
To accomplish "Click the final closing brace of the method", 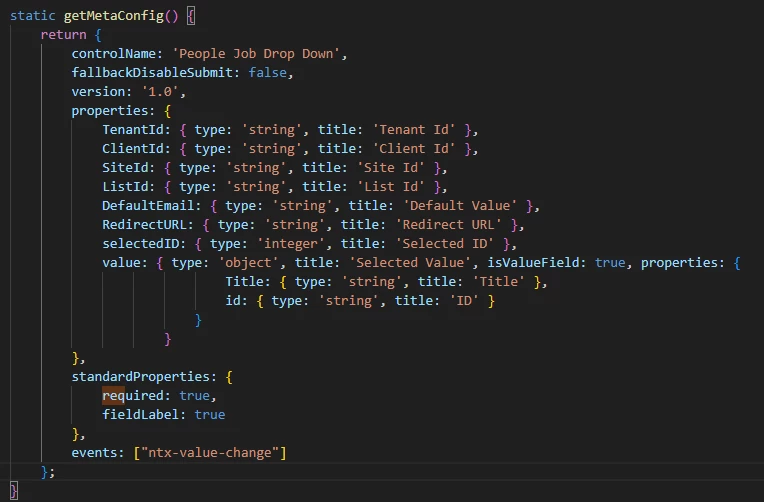I will tap(14, 491).
